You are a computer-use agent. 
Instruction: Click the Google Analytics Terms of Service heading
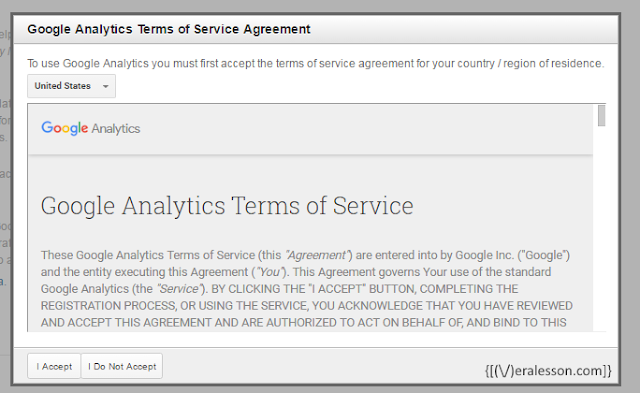[x=227, y=206]
